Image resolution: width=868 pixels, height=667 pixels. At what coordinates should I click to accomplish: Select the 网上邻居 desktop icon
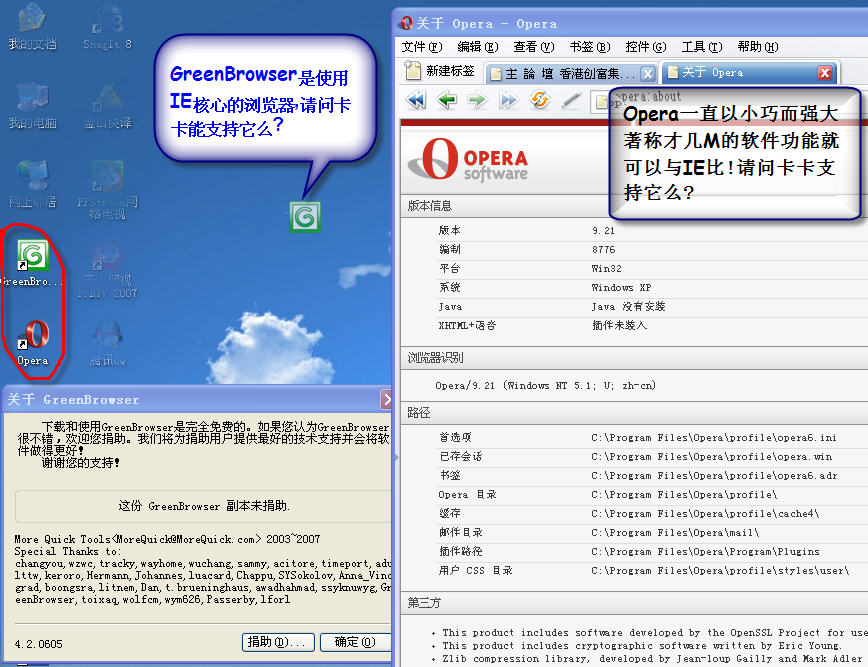(x=32, y=184)
